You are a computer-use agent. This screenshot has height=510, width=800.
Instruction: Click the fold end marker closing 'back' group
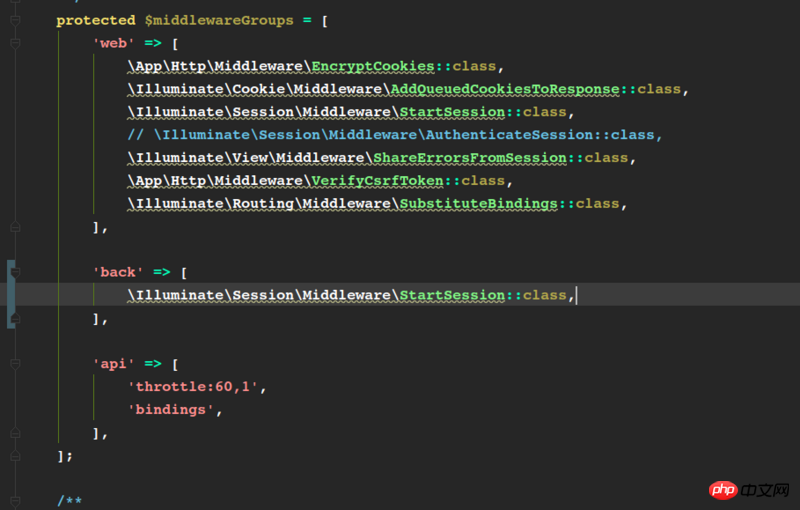(15, 319)
